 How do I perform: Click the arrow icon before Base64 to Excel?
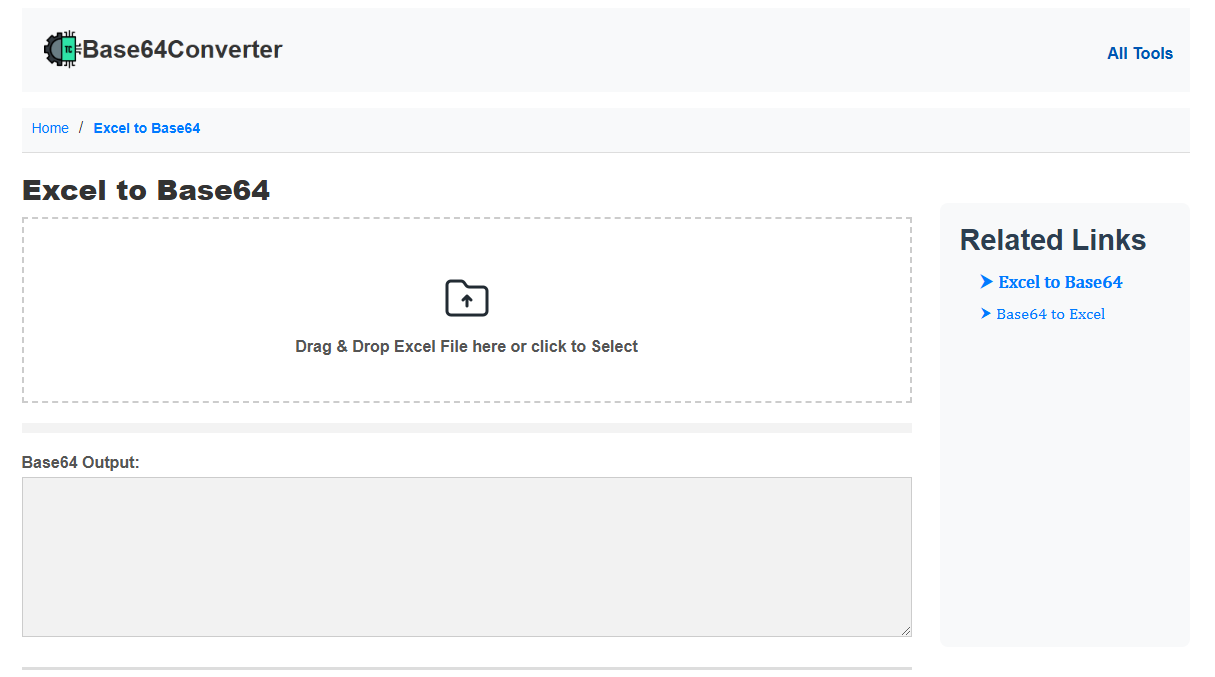(x=986, y=314)
